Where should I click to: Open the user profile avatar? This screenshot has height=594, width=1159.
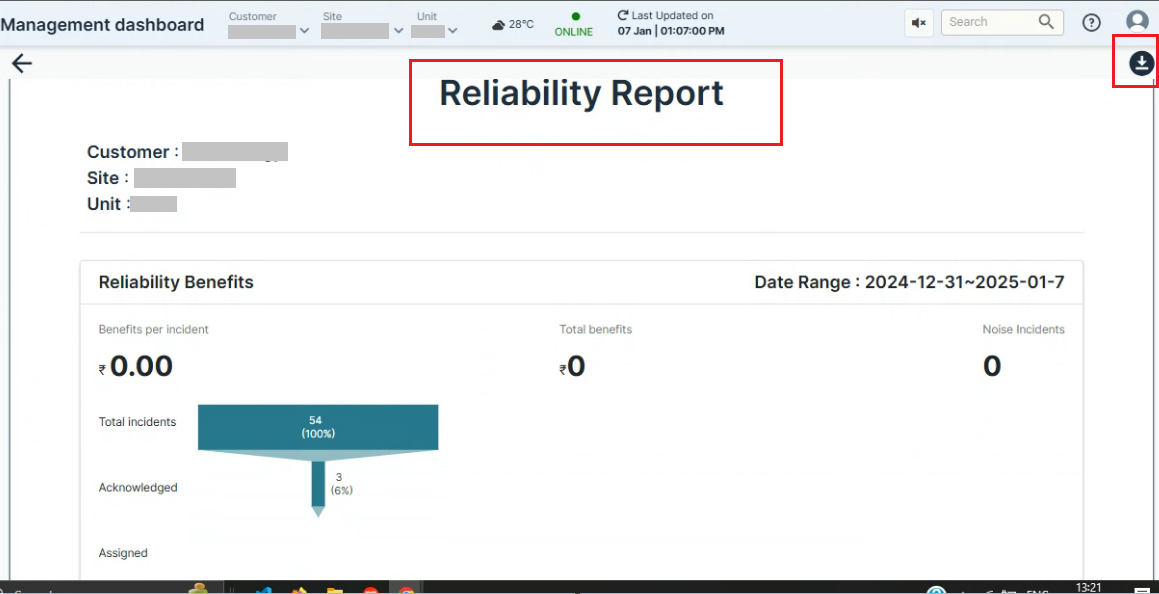coord(1137,21)
